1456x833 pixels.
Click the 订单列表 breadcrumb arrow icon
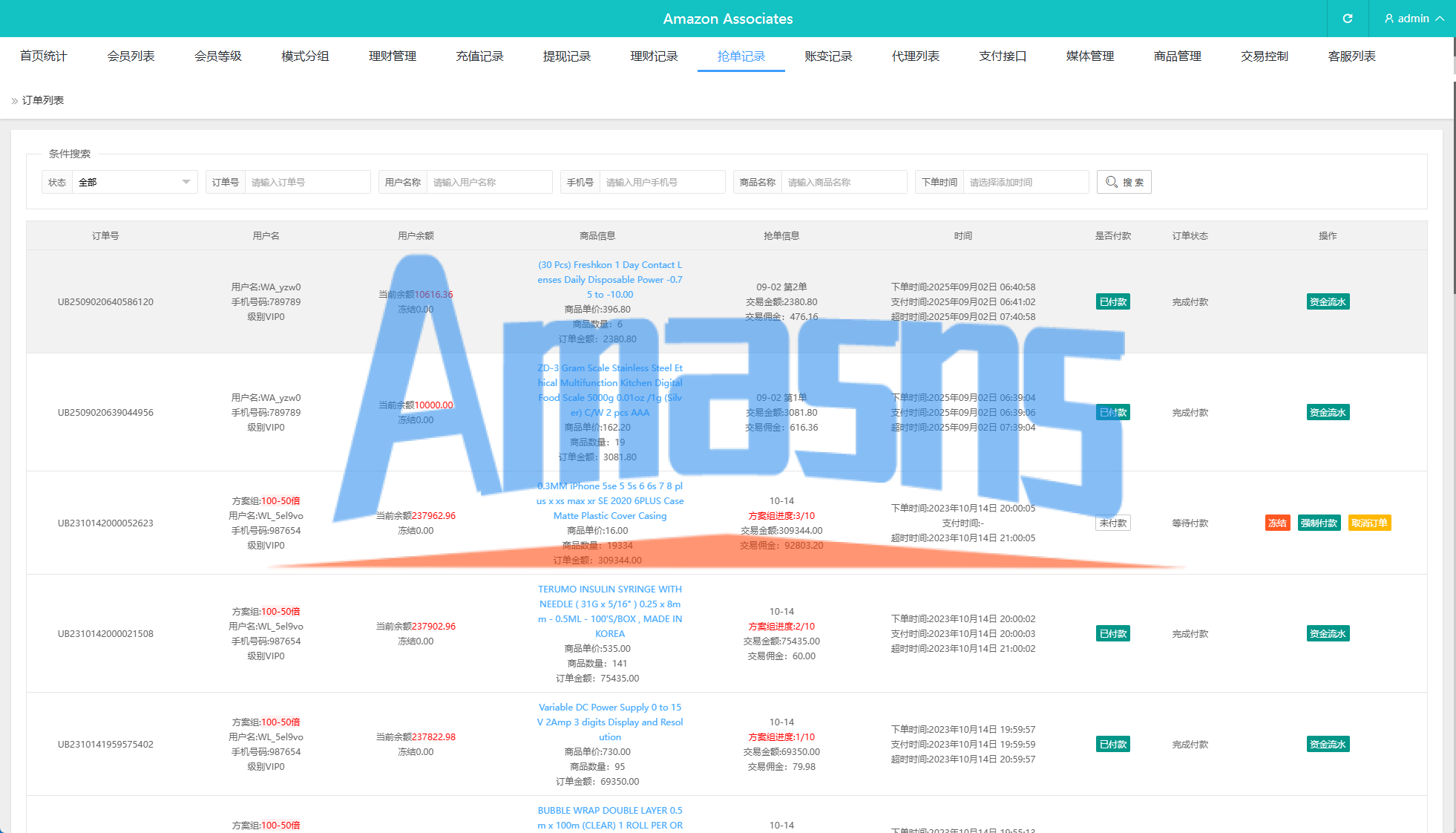coord(14,101)
